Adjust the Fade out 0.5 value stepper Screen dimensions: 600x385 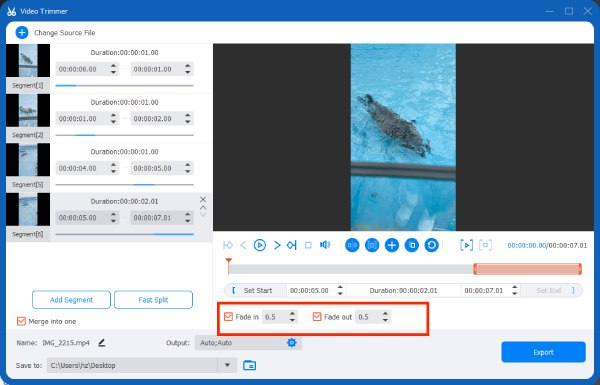[385, 316]
